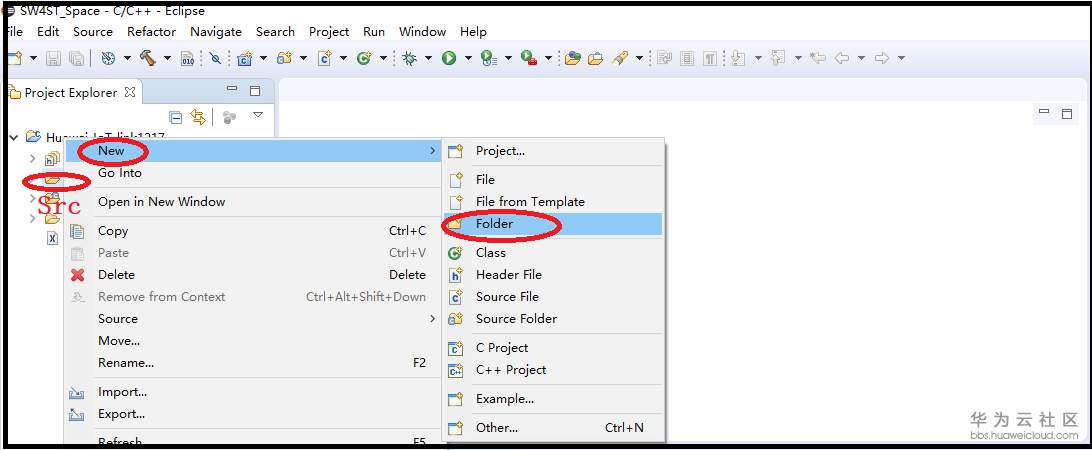
Task: Click the New C Source File toolbar icon
Action: tap(324, 59)
